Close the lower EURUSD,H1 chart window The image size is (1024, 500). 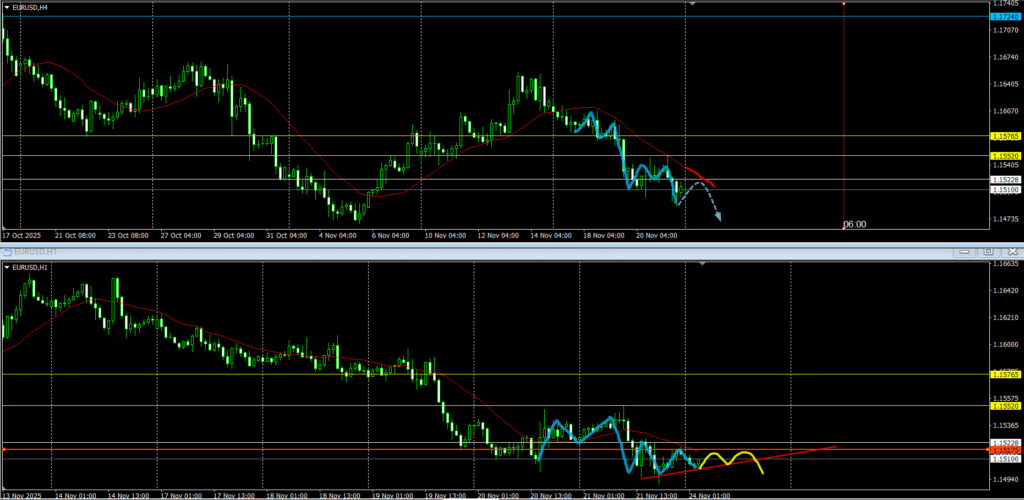pos(1010,252)
